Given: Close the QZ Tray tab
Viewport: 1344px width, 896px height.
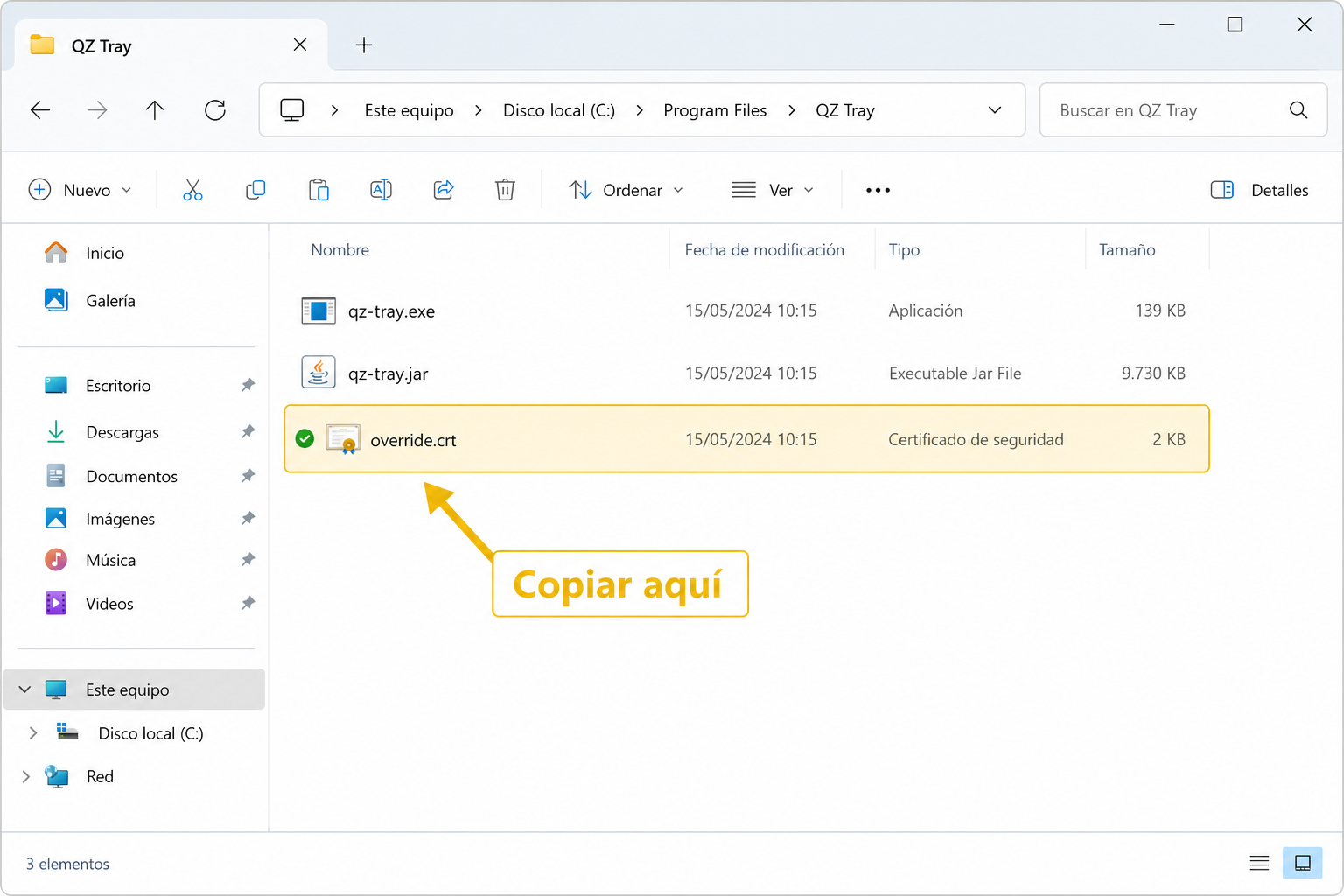Looking at the screenshot, I should [x=300, y=45].
